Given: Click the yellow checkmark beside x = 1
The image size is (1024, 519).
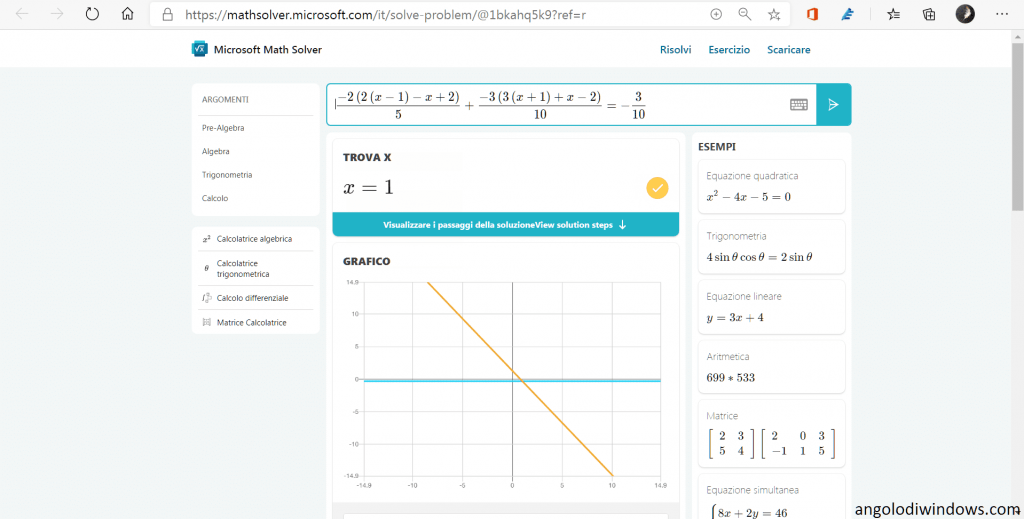Looking at the screenshot, I should pos(657,187).
